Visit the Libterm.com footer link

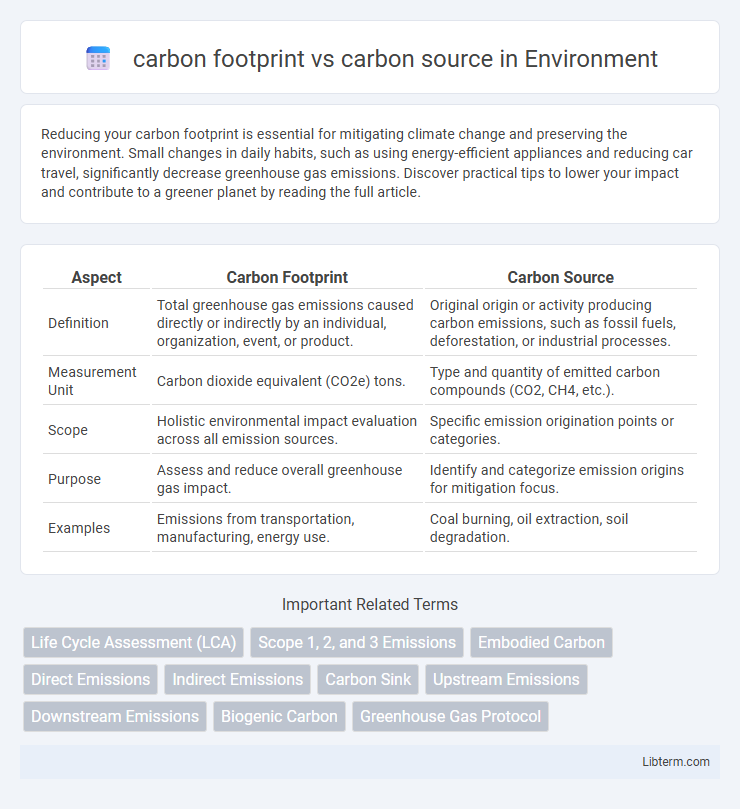click(x=675, y=762)
